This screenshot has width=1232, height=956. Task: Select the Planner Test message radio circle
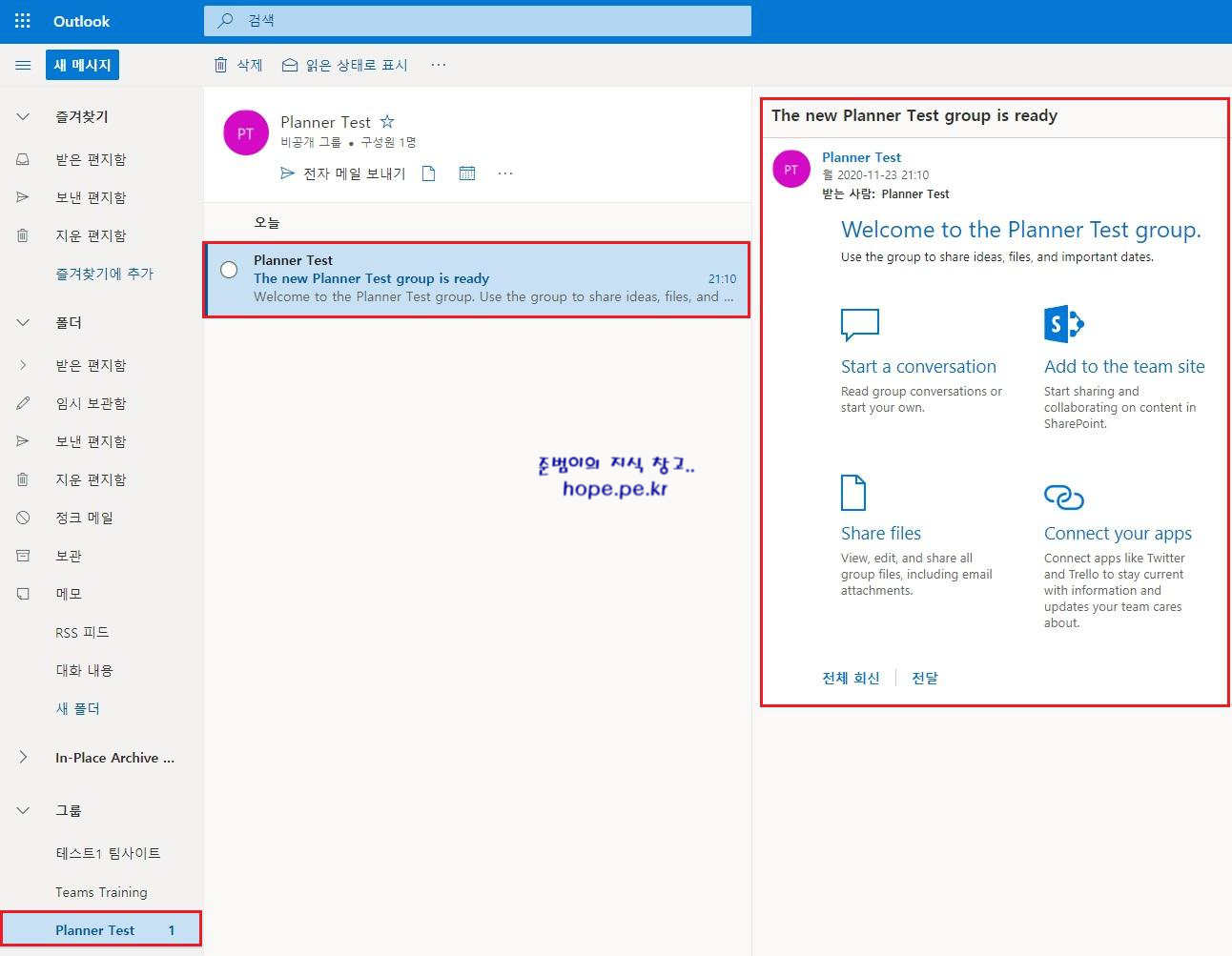[229, 270]
